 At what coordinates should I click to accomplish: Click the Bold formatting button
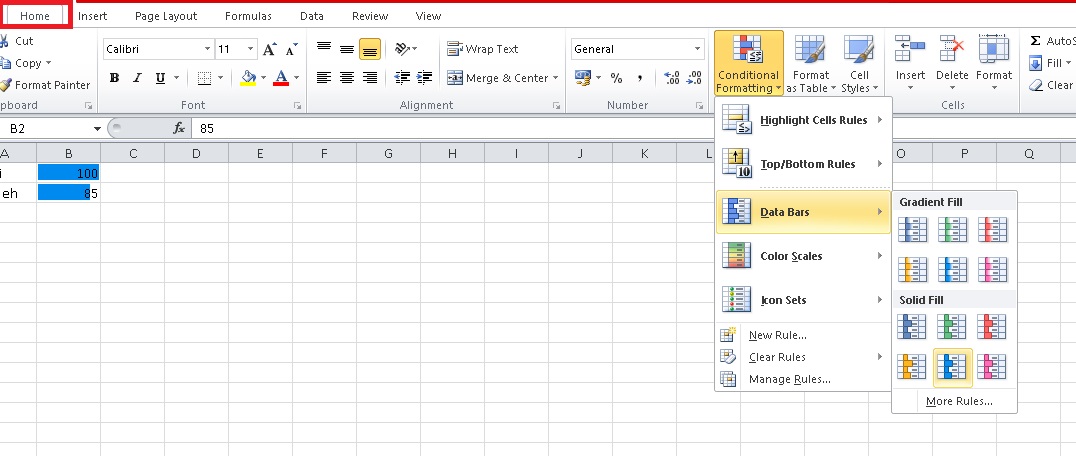(115, 78)
